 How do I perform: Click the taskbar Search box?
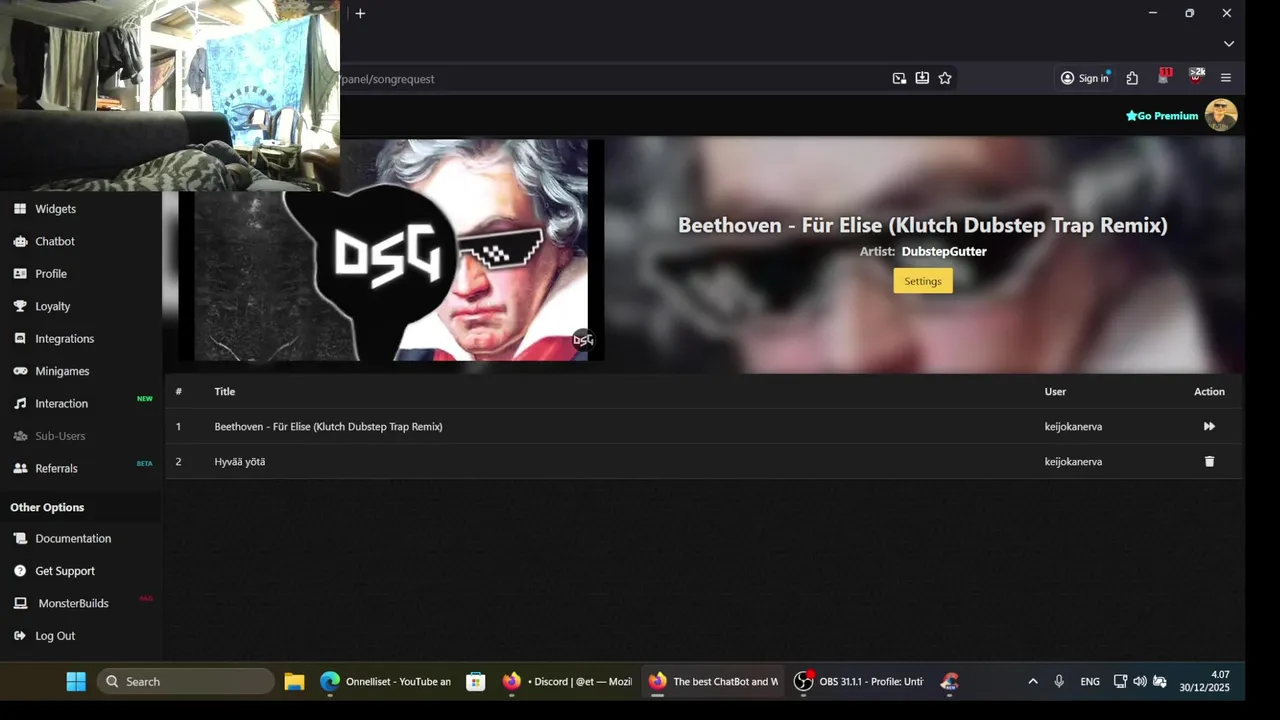pos(186,682)
